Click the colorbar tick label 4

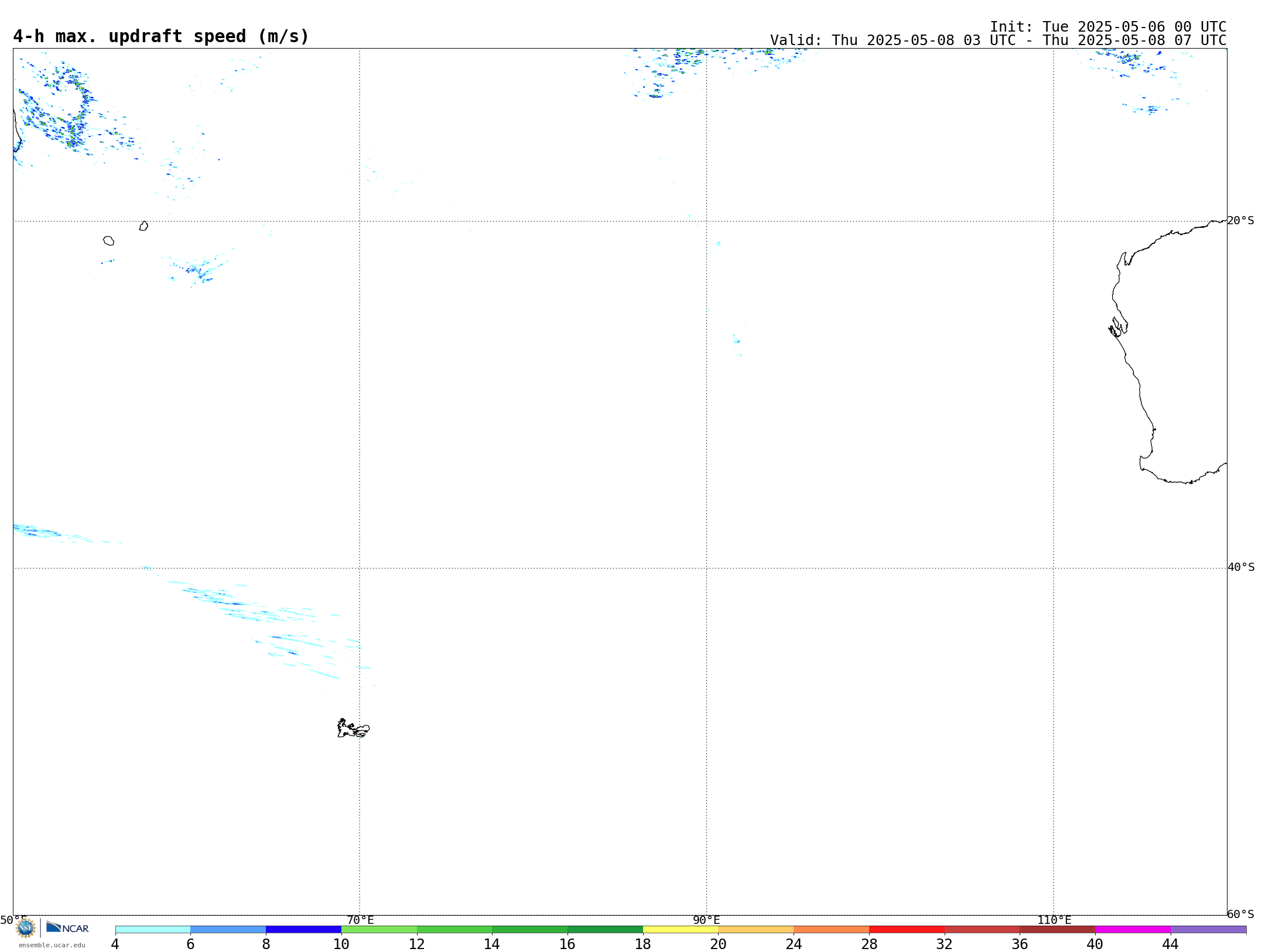[x=115, y=944]
